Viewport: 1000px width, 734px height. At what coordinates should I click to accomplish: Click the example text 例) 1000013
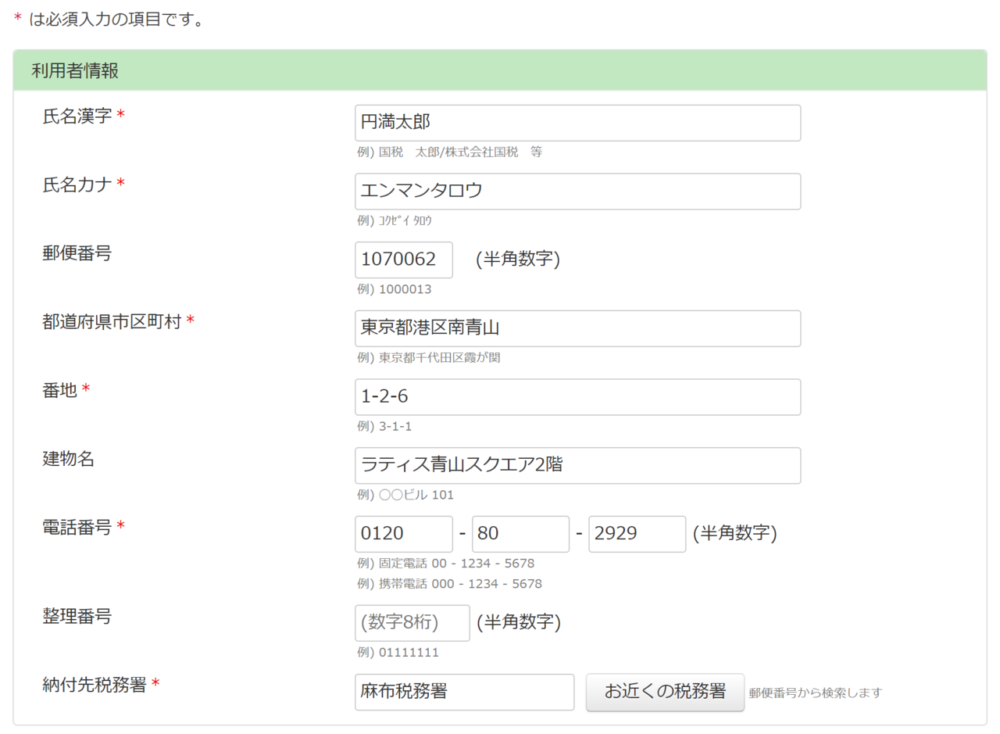pos(394,290)
